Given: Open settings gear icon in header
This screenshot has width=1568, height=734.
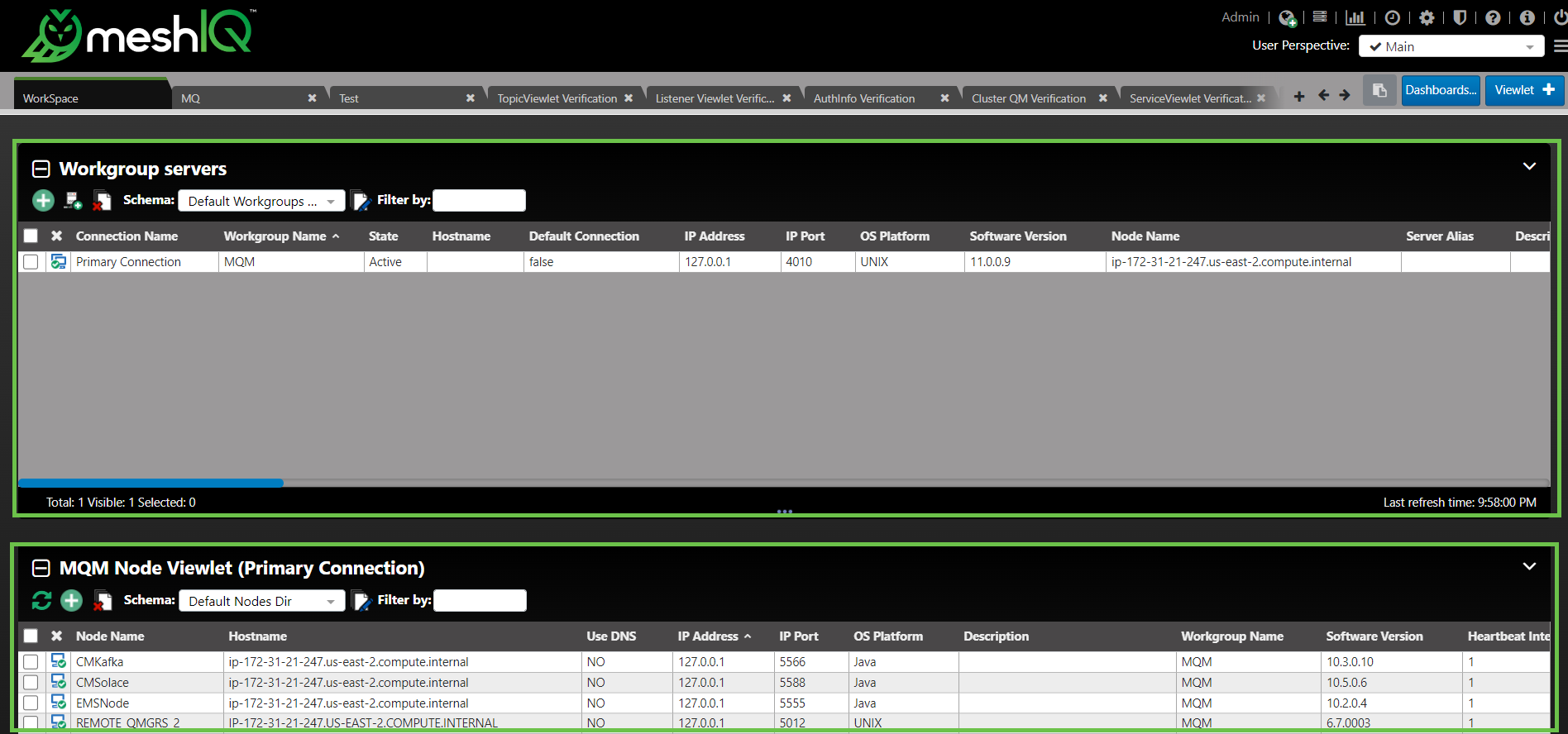Looking at the screenshot, I should tap(1427, 17).
